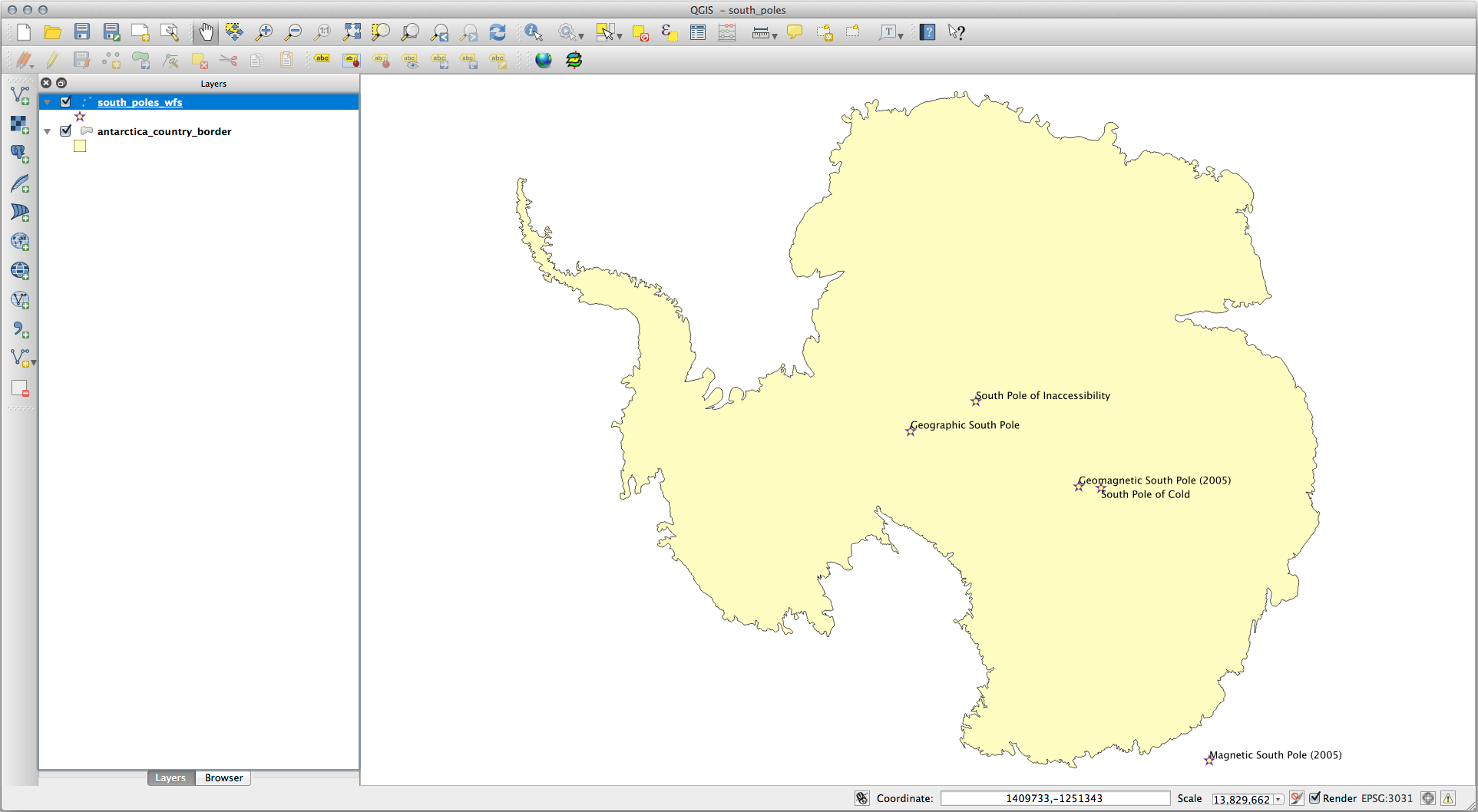The image size is (1478, 812).
Task: Switch to the Layers tab
Action: pos(170,777)
